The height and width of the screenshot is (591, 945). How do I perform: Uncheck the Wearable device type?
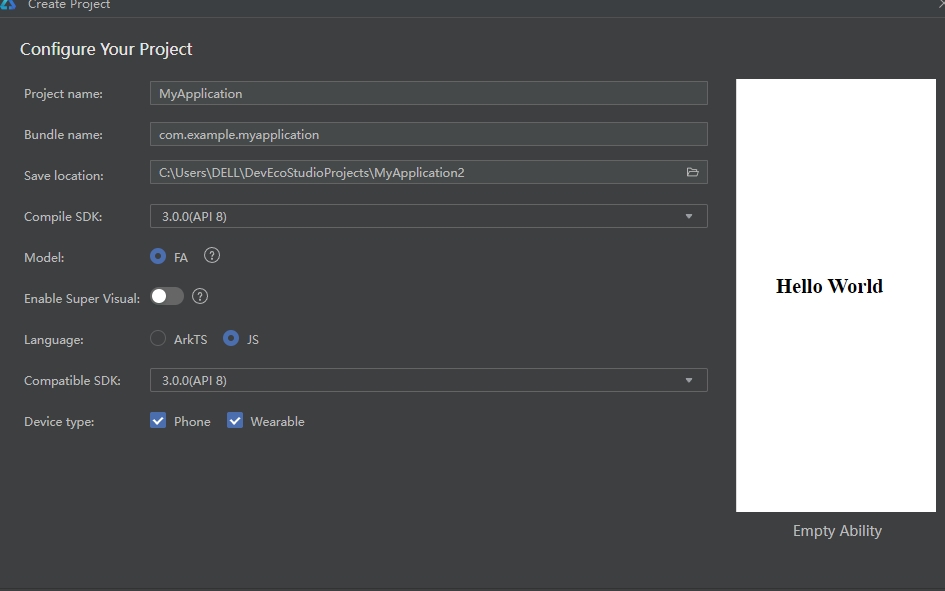tap(235, 421)
